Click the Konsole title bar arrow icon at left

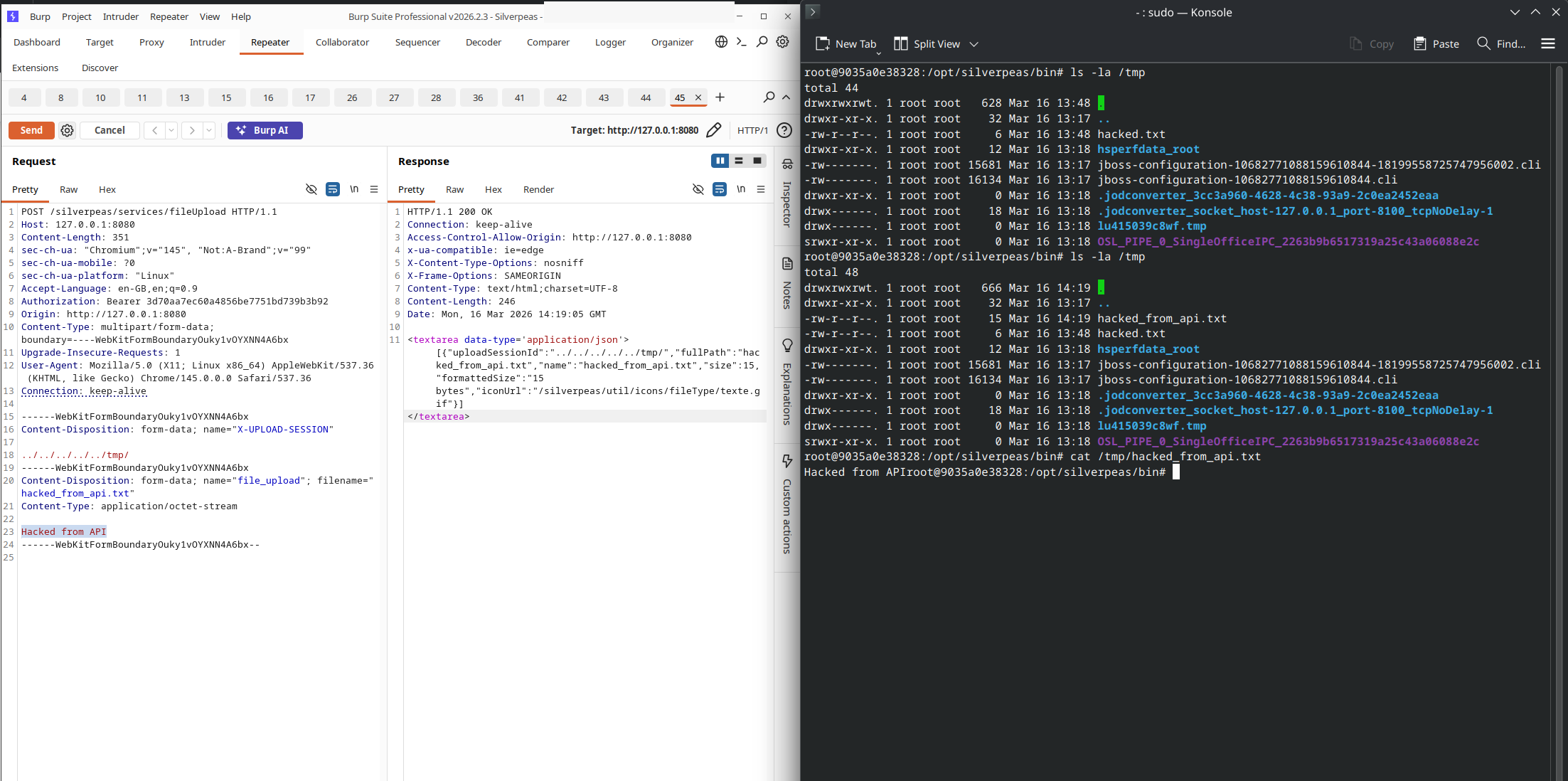click(813, 12)
